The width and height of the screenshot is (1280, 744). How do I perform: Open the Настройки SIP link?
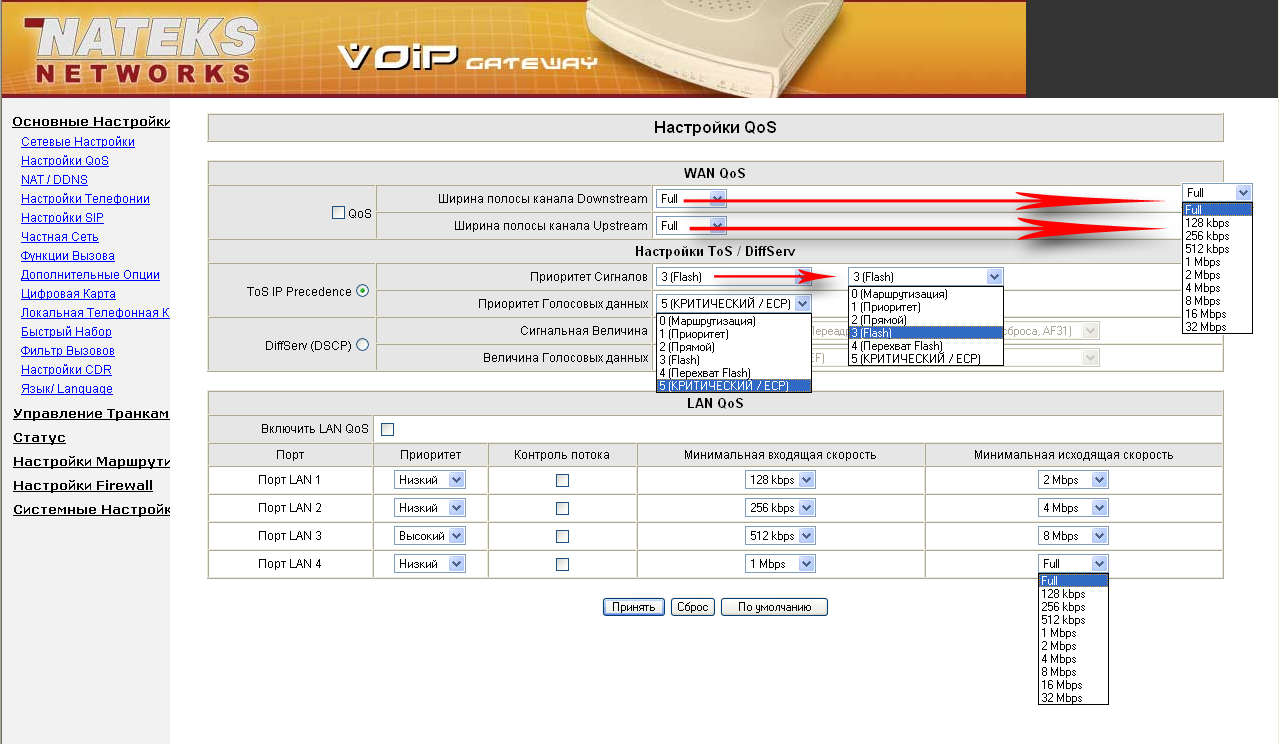coord(62,218)
